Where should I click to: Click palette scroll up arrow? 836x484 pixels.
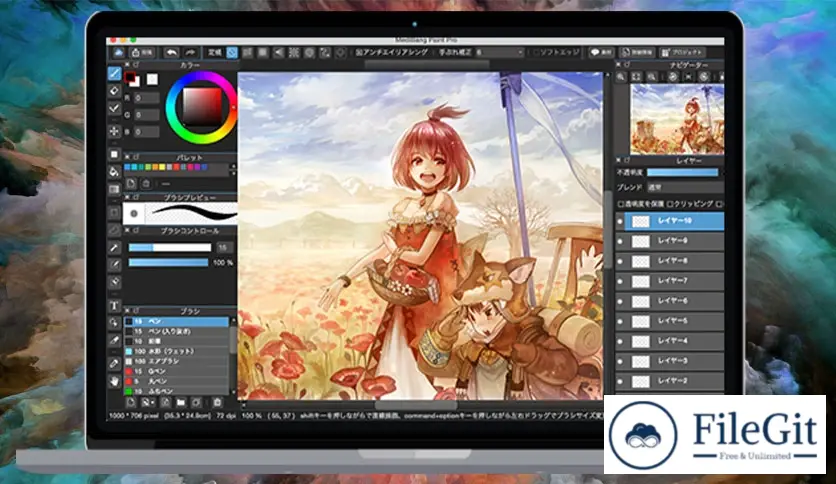click(232, 167)
